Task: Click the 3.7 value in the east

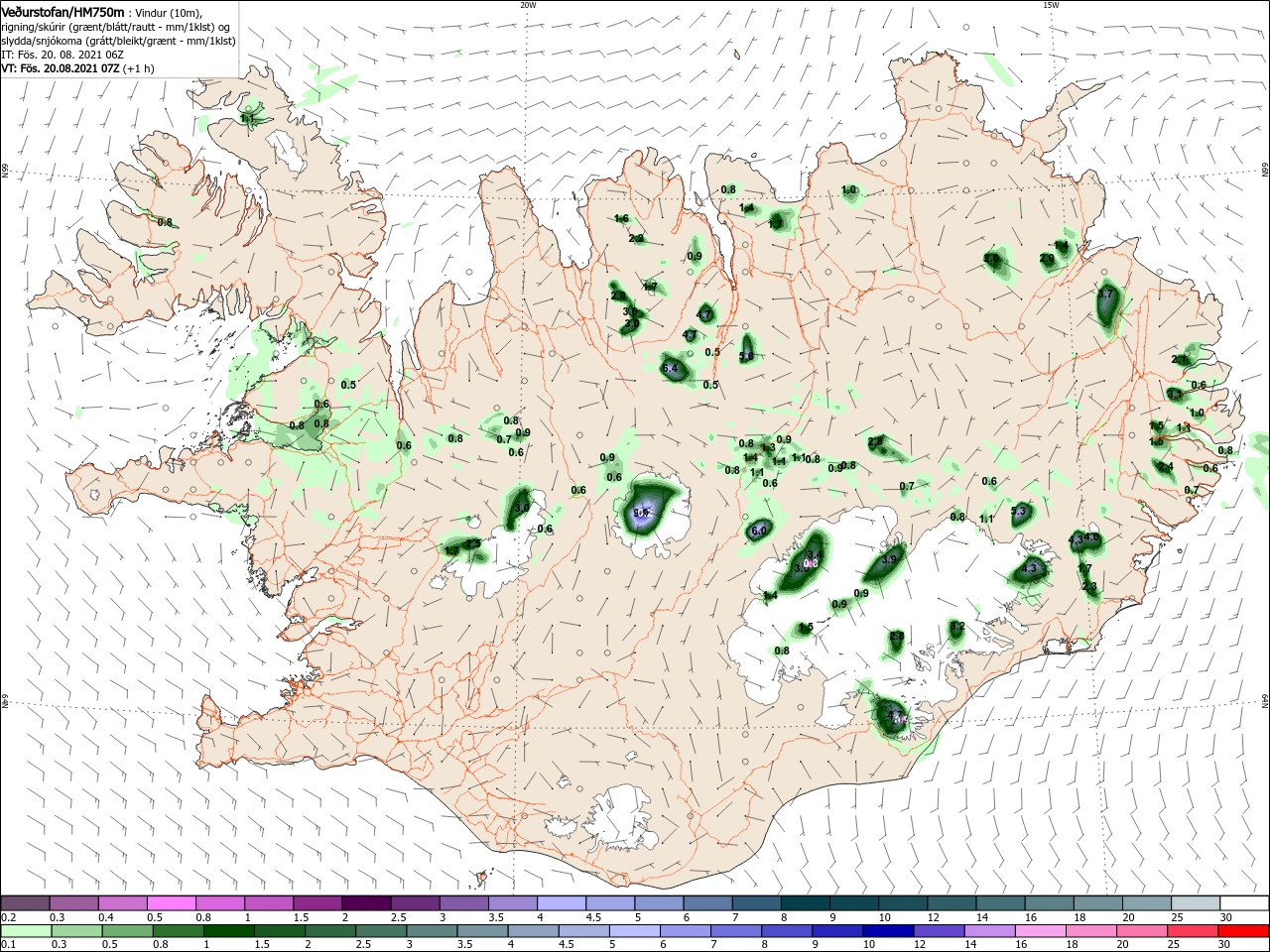Action: [x=1106, y=295]
